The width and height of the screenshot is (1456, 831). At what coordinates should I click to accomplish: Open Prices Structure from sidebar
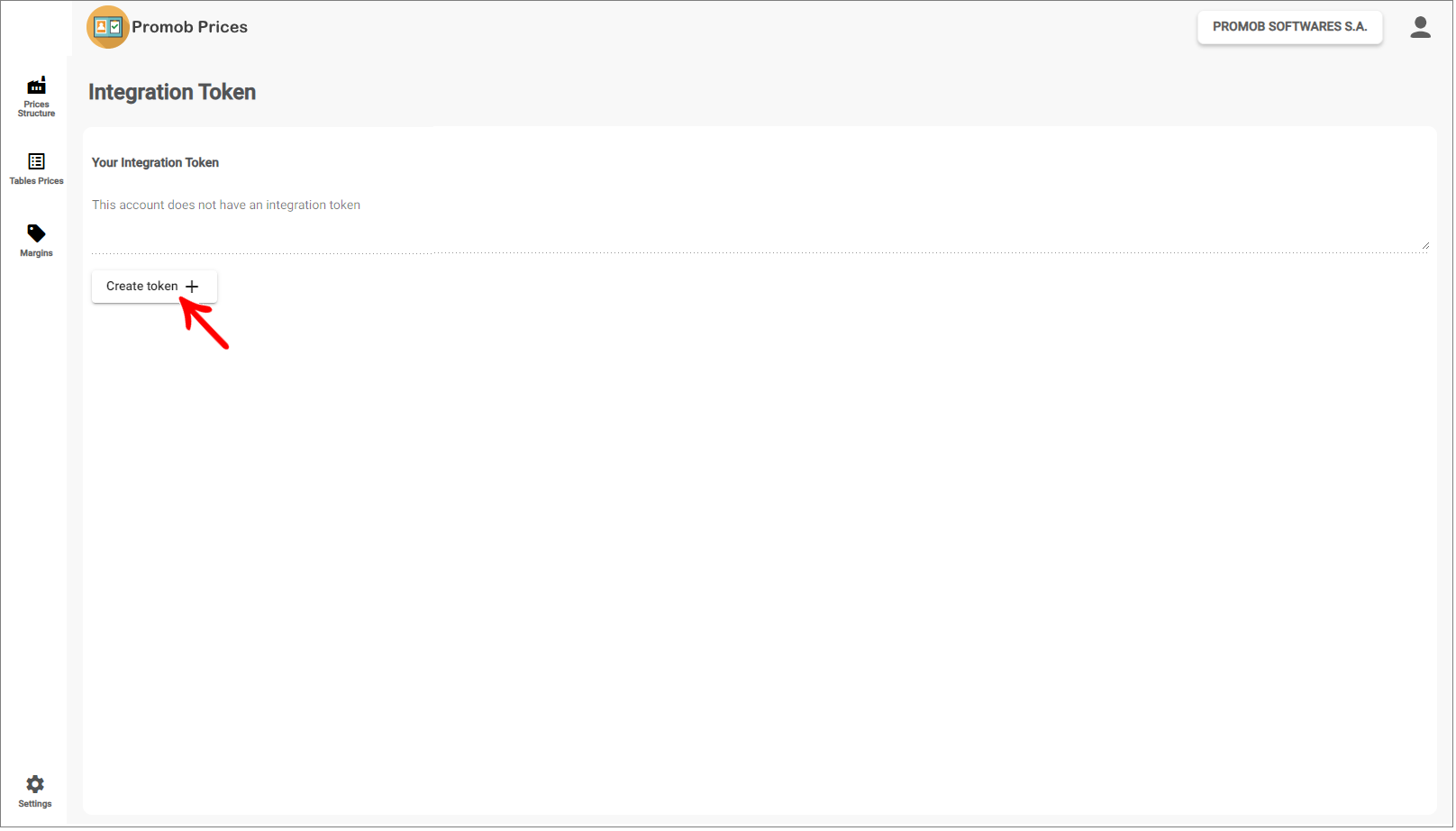coord(36,96)
